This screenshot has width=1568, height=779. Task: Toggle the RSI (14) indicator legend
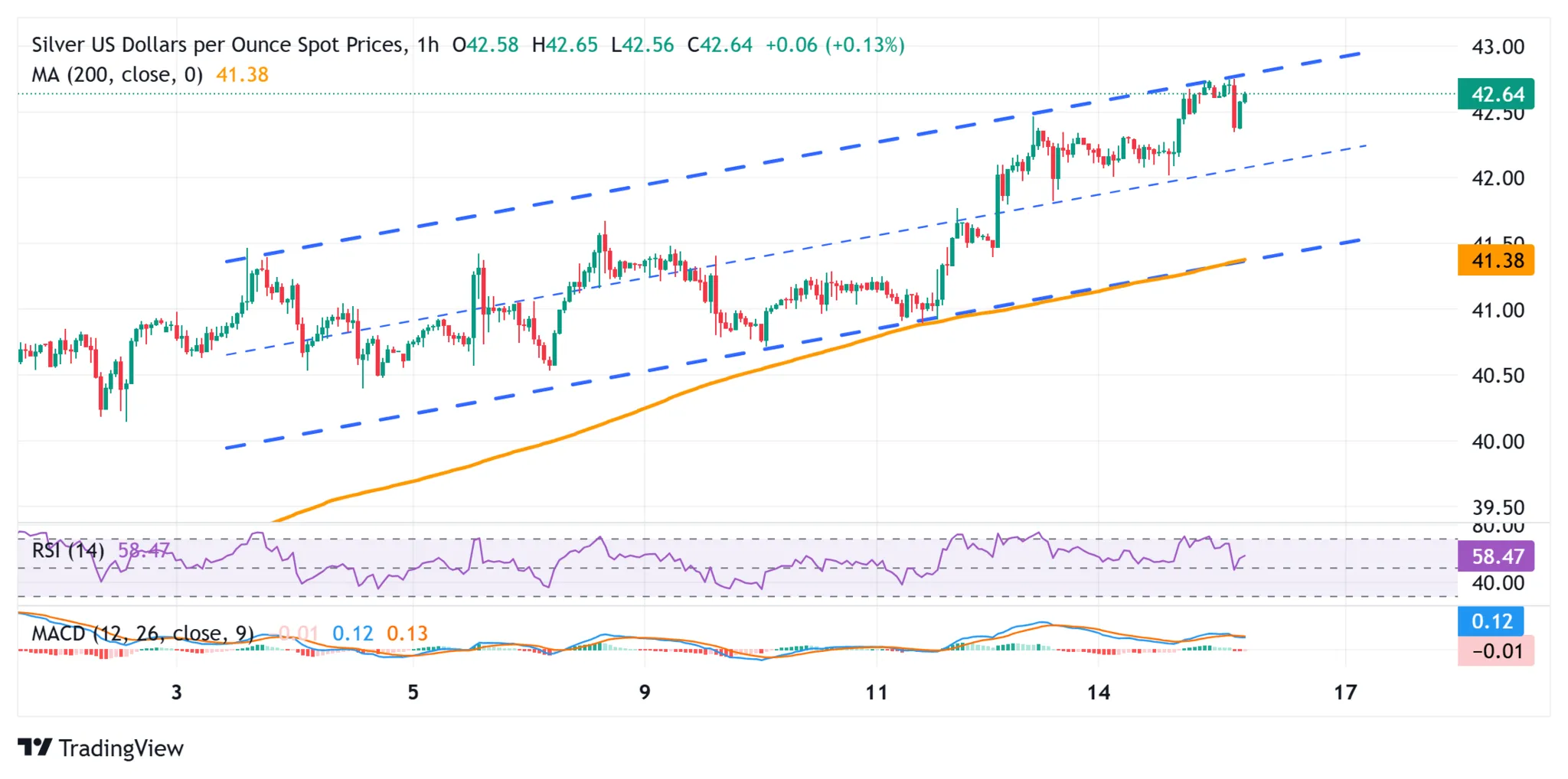[67, 552]
